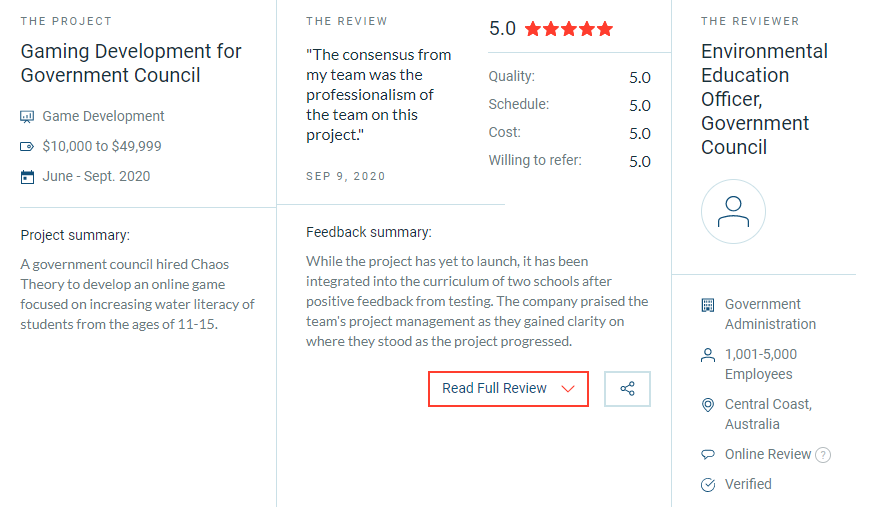This screenshot has width=869, height=507.
Task: Click the reviewer avatar profile icon
Action: coord(733,212)
